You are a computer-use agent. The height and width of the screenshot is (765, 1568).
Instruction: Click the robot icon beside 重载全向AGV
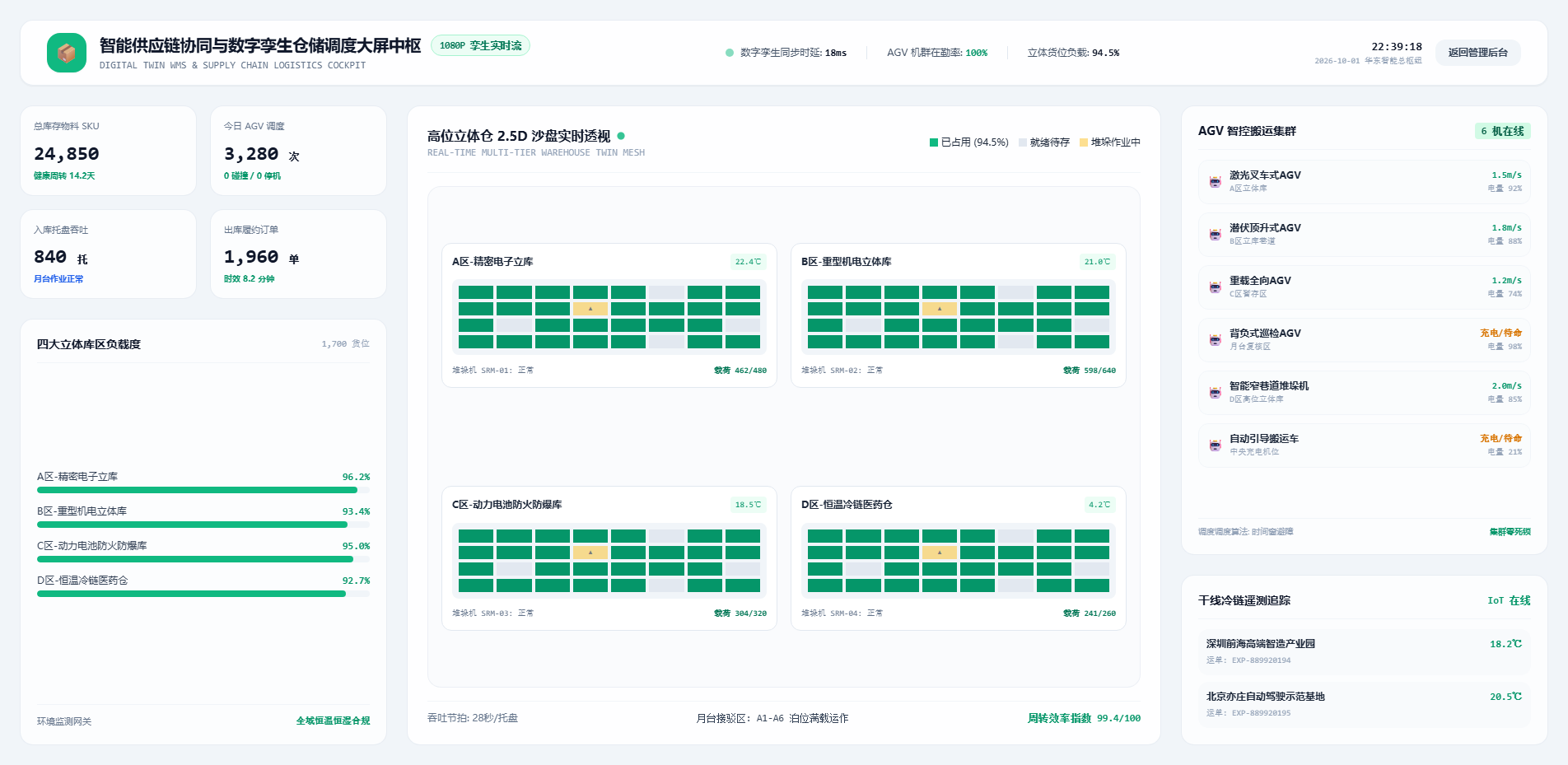(x=1215, y=287)
